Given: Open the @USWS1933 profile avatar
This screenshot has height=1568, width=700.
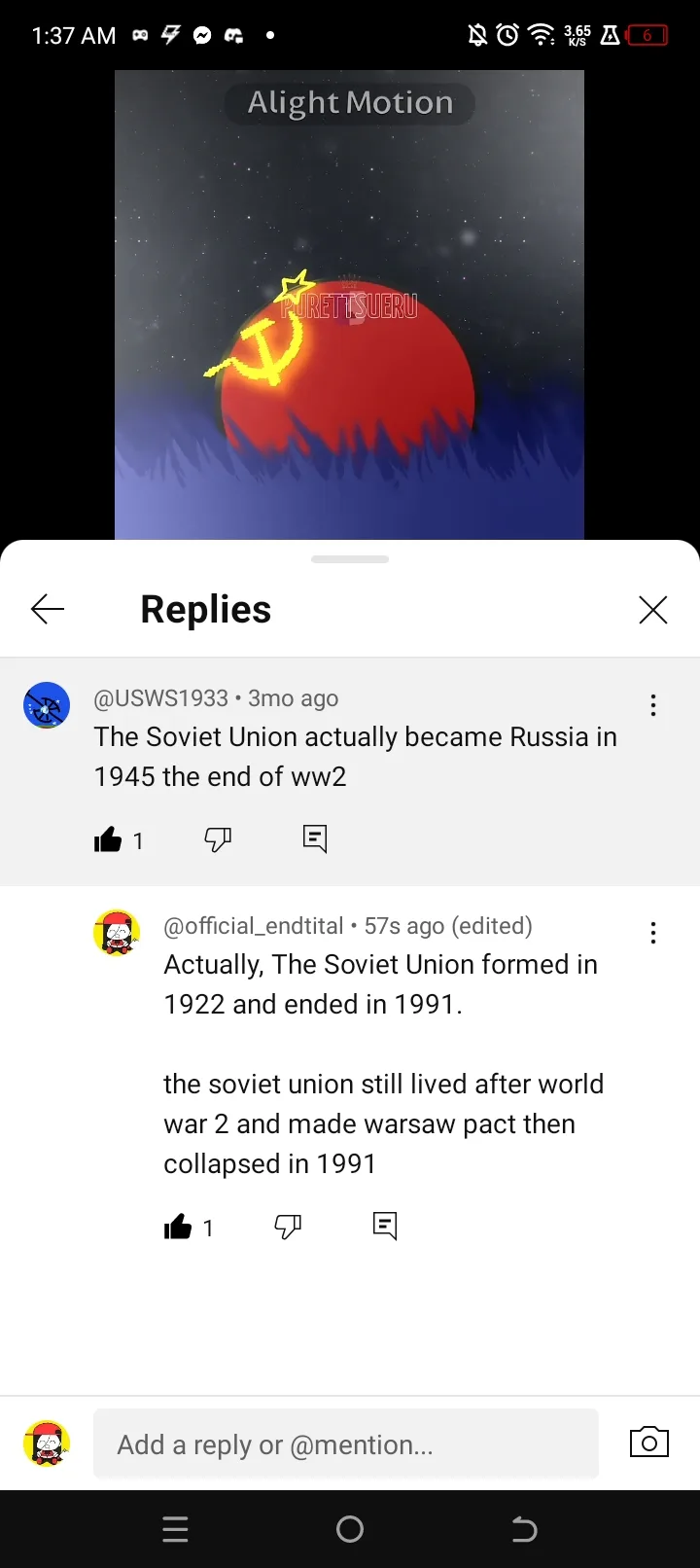Looking at the screenshot, I should coord(47,705).
